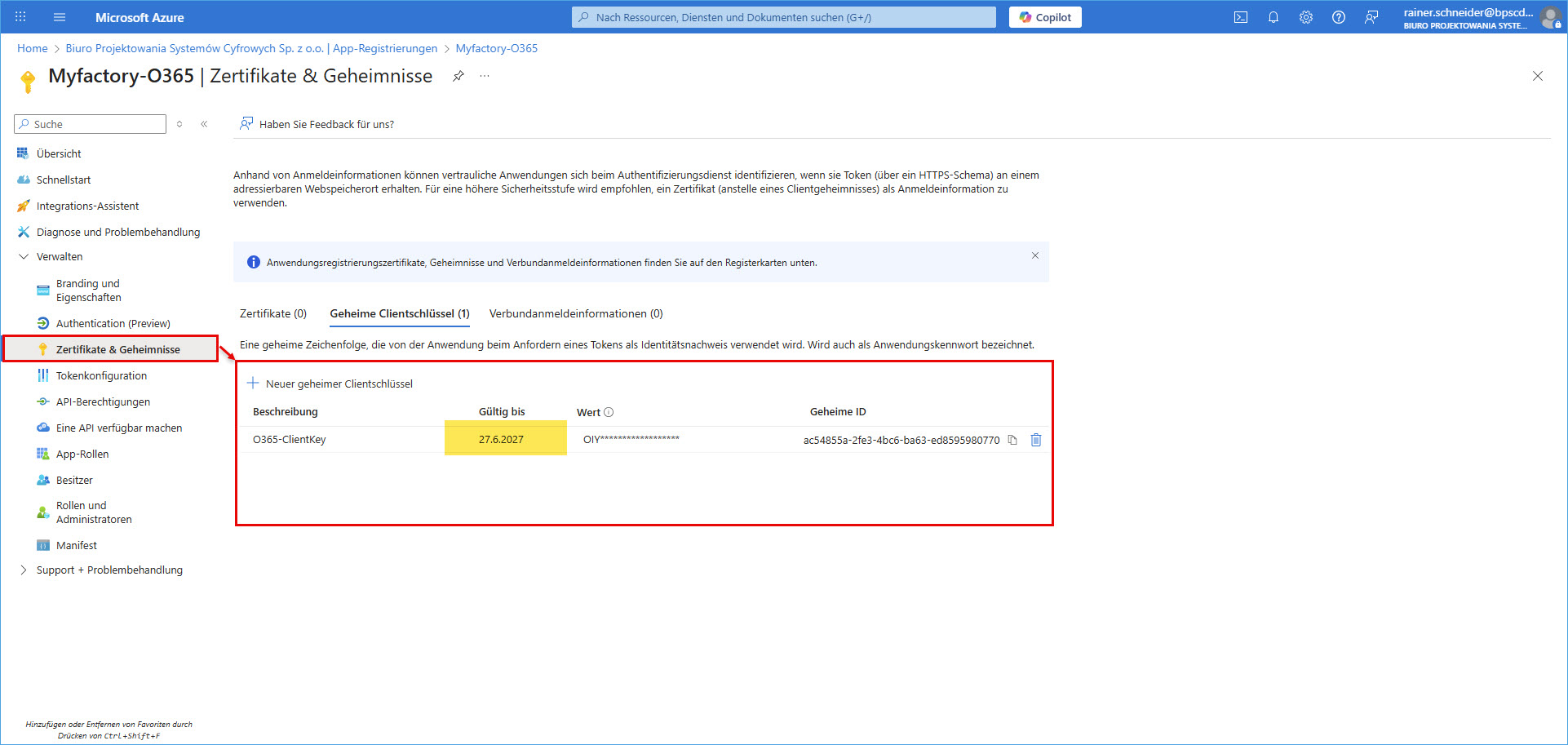Add Neuer geheimer Clientschlüssel
The height and width of the screenshot is (745, 1568).
click(x=330, y=384)
